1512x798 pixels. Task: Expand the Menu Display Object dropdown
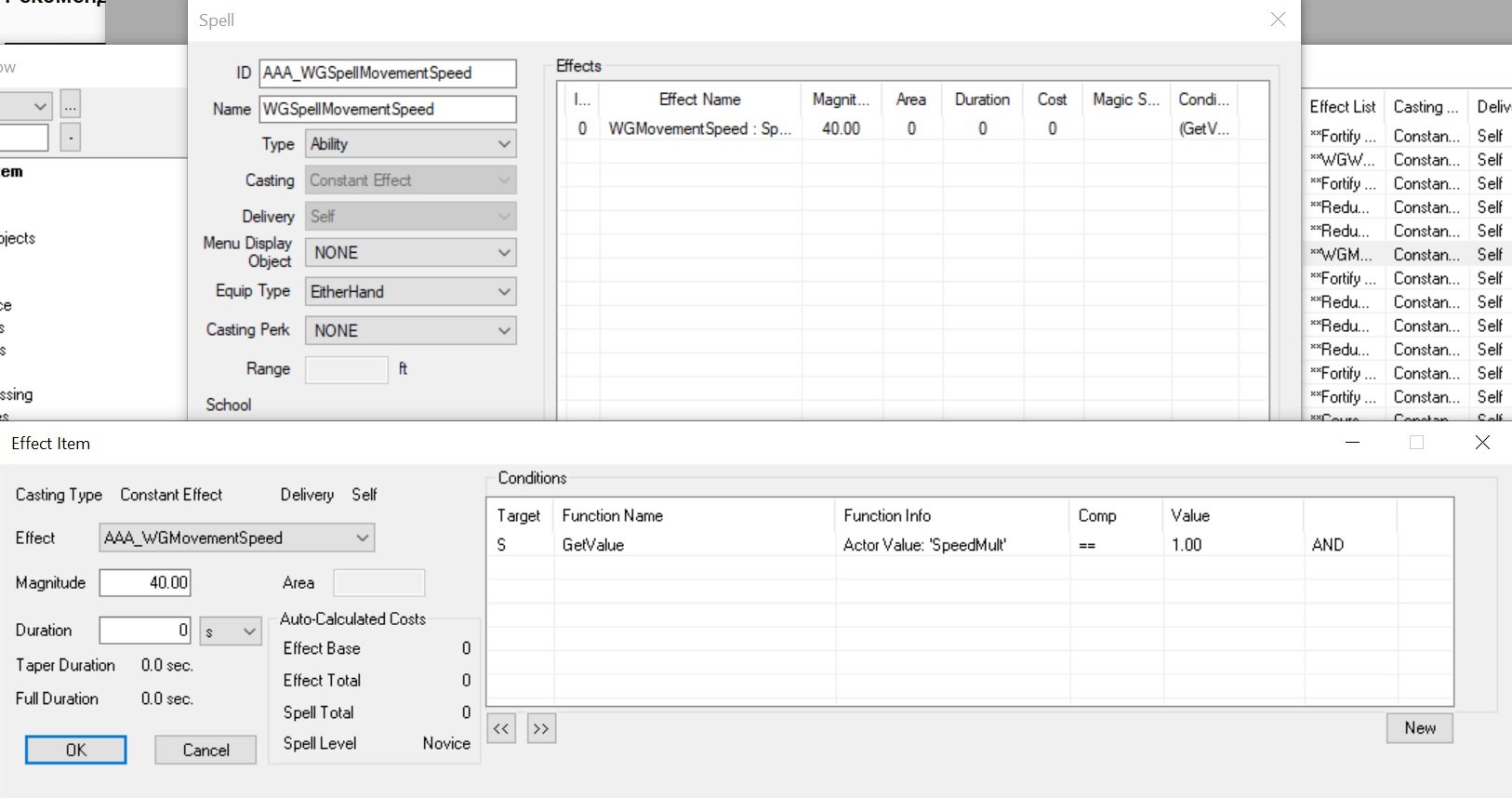pos(410,253)
